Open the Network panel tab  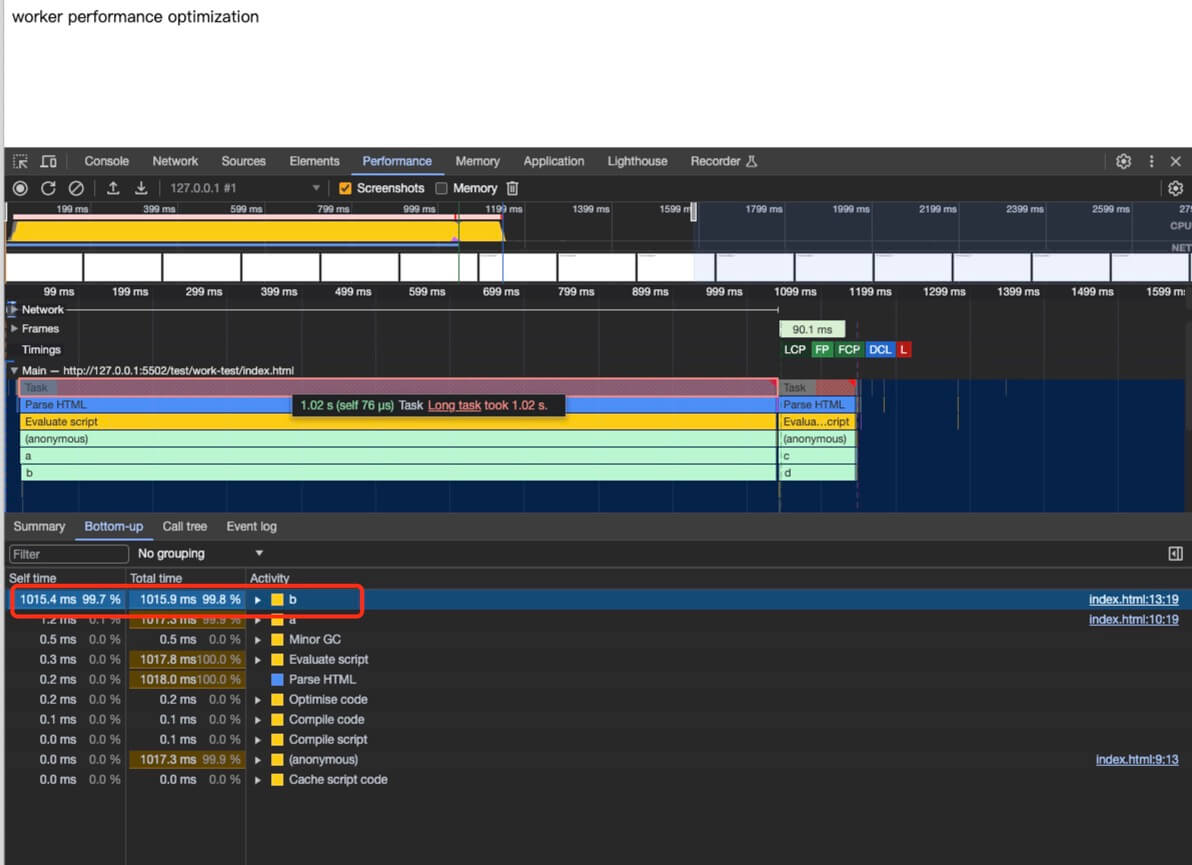pyautogui.click(x=175, y=161)
